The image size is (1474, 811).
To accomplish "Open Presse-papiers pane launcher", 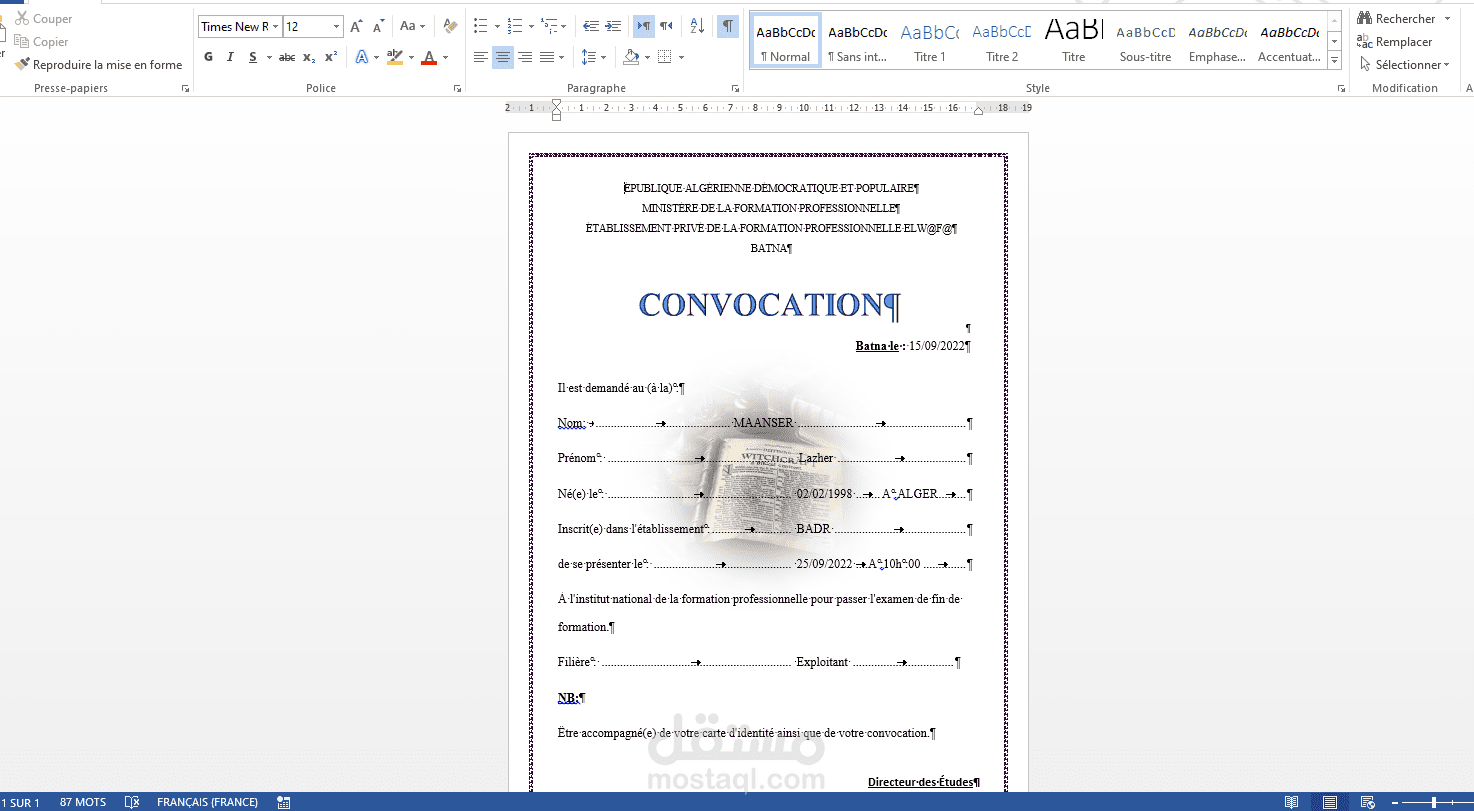I will tap(185, 89).
